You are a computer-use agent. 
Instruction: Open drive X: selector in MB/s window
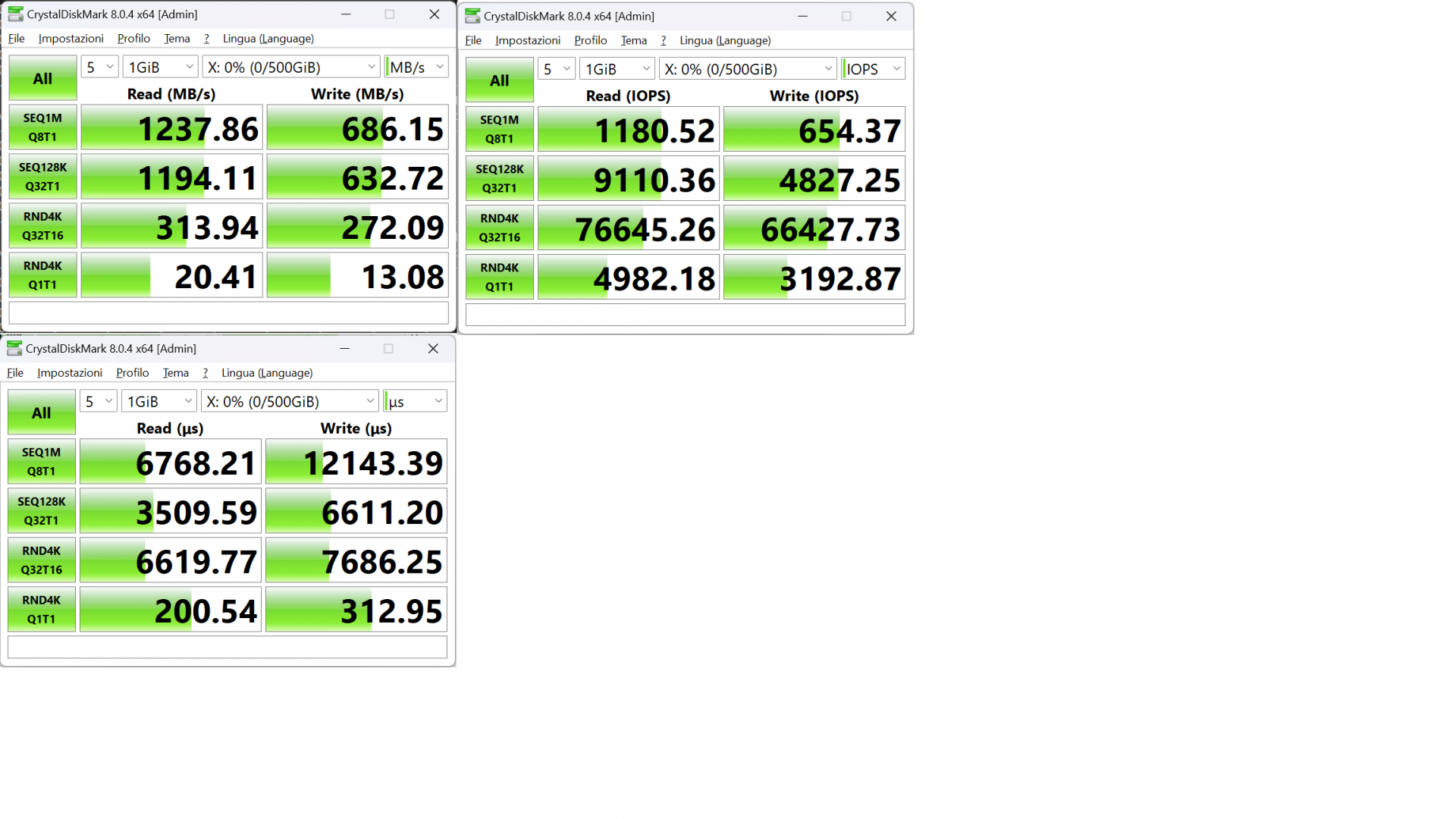tap(291, 67)
